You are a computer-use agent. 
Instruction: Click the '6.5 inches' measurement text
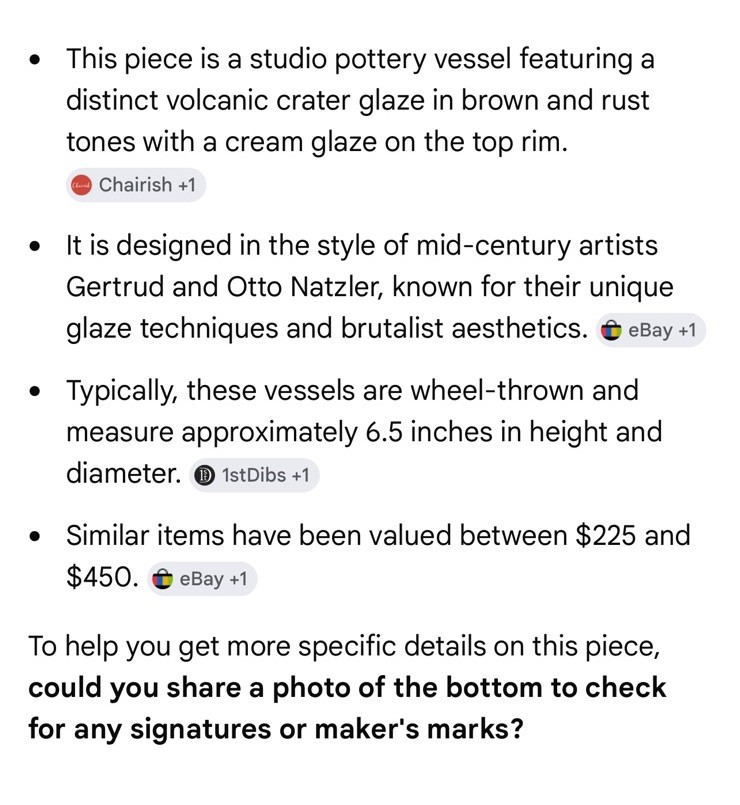pyautogui.click(x=429, y=432)
